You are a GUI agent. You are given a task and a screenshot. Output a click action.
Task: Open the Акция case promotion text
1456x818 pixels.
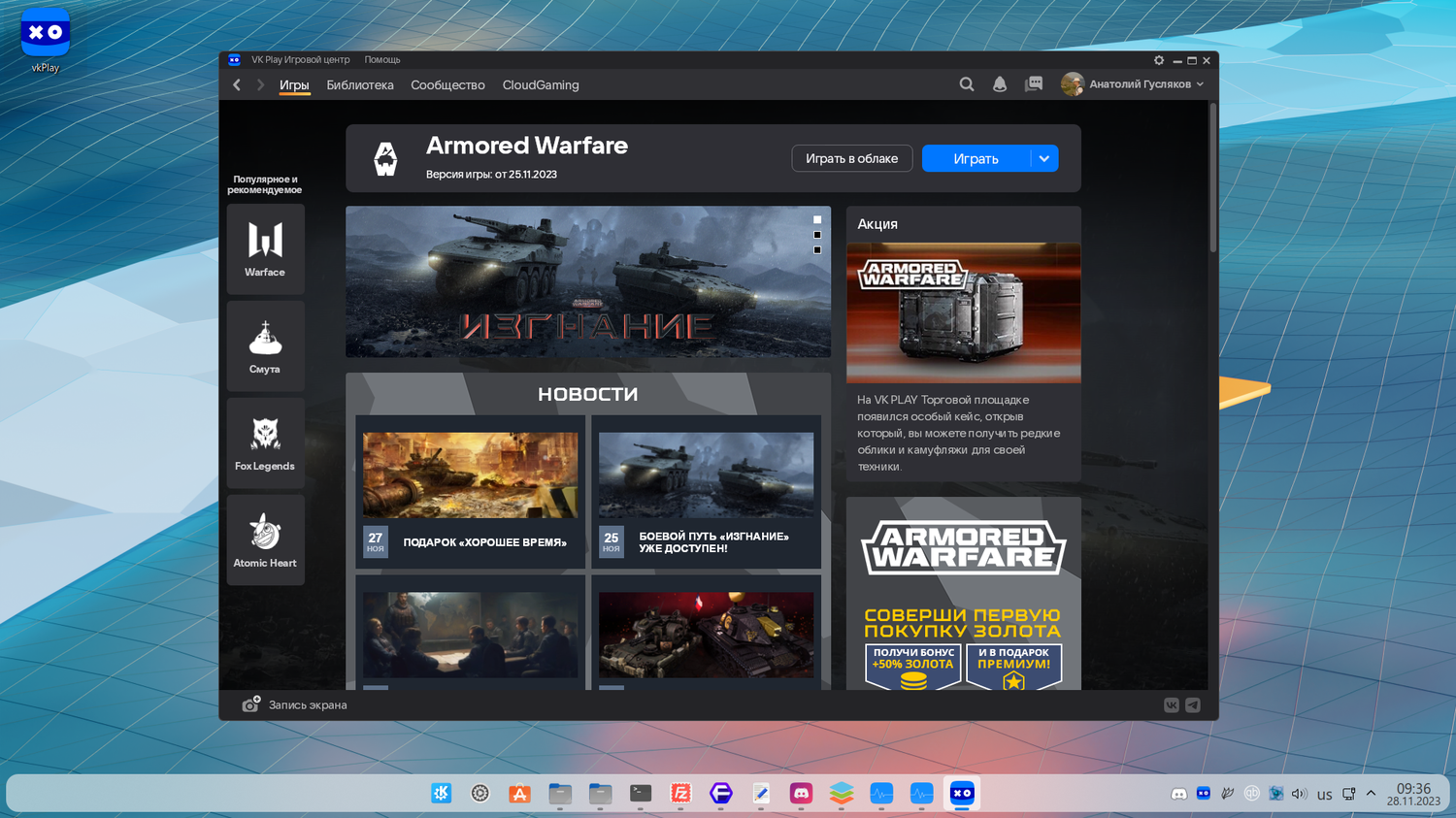click(x=959, y=433)
